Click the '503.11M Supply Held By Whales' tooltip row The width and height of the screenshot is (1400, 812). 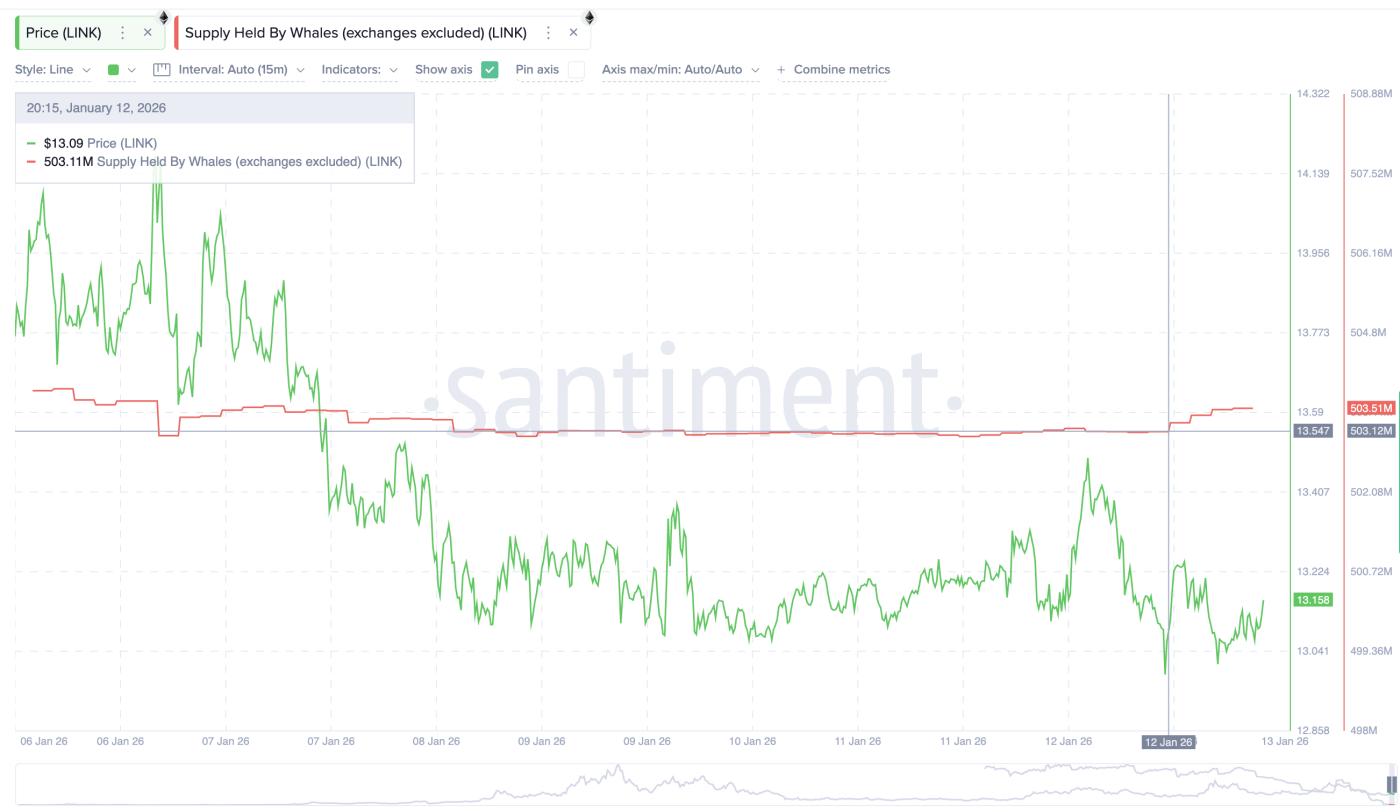(x=215, y=161)
